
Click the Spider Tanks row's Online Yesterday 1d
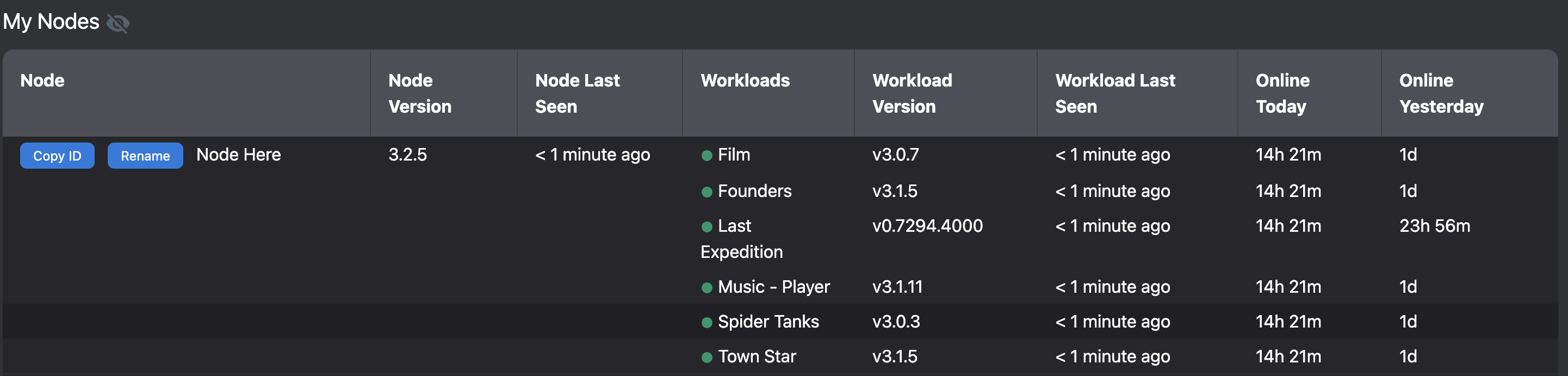[1408, 322]
